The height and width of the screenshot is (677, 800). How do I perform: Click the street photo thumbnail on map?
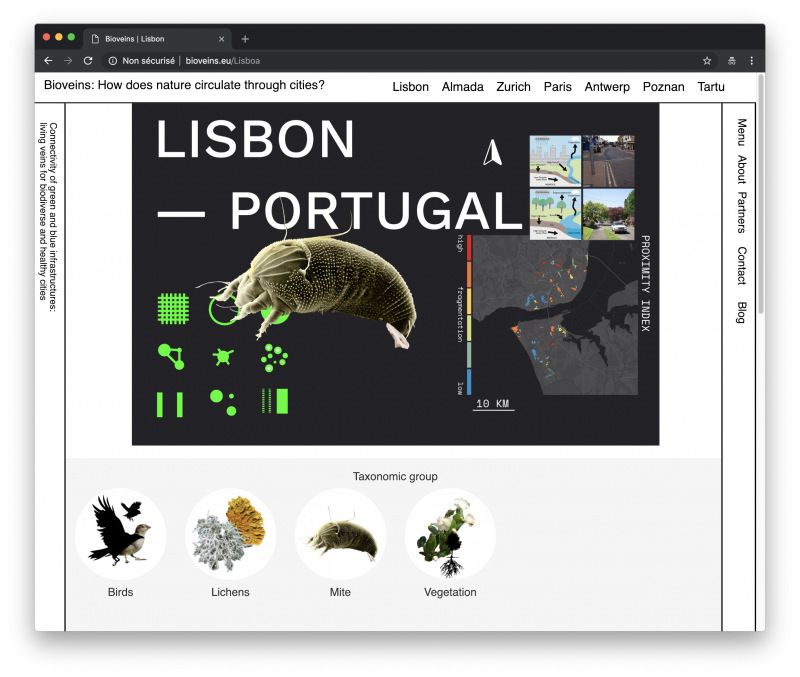(x=608, y=161)
